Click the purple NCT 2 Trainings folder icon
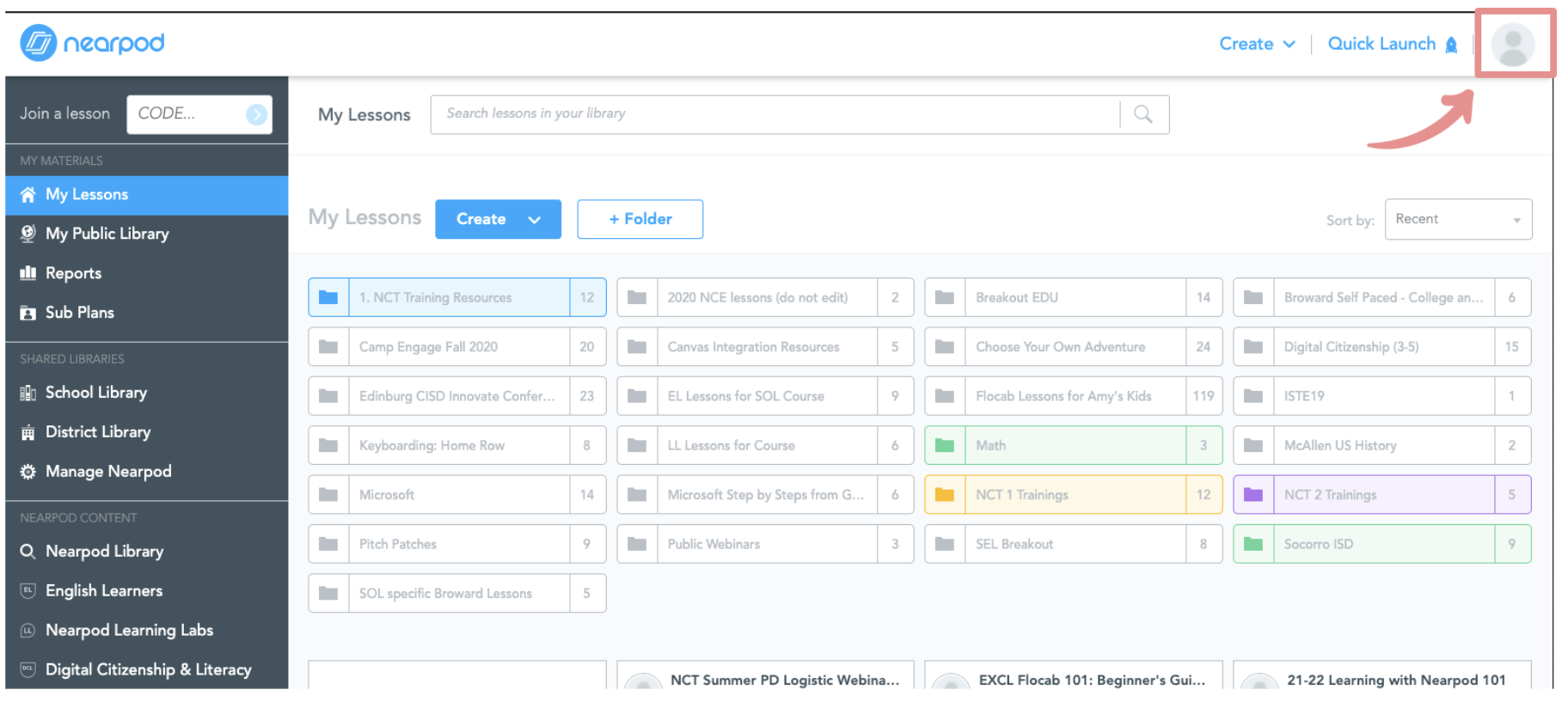Screen dimensions: 1568x708 [x=1253, y=495]
